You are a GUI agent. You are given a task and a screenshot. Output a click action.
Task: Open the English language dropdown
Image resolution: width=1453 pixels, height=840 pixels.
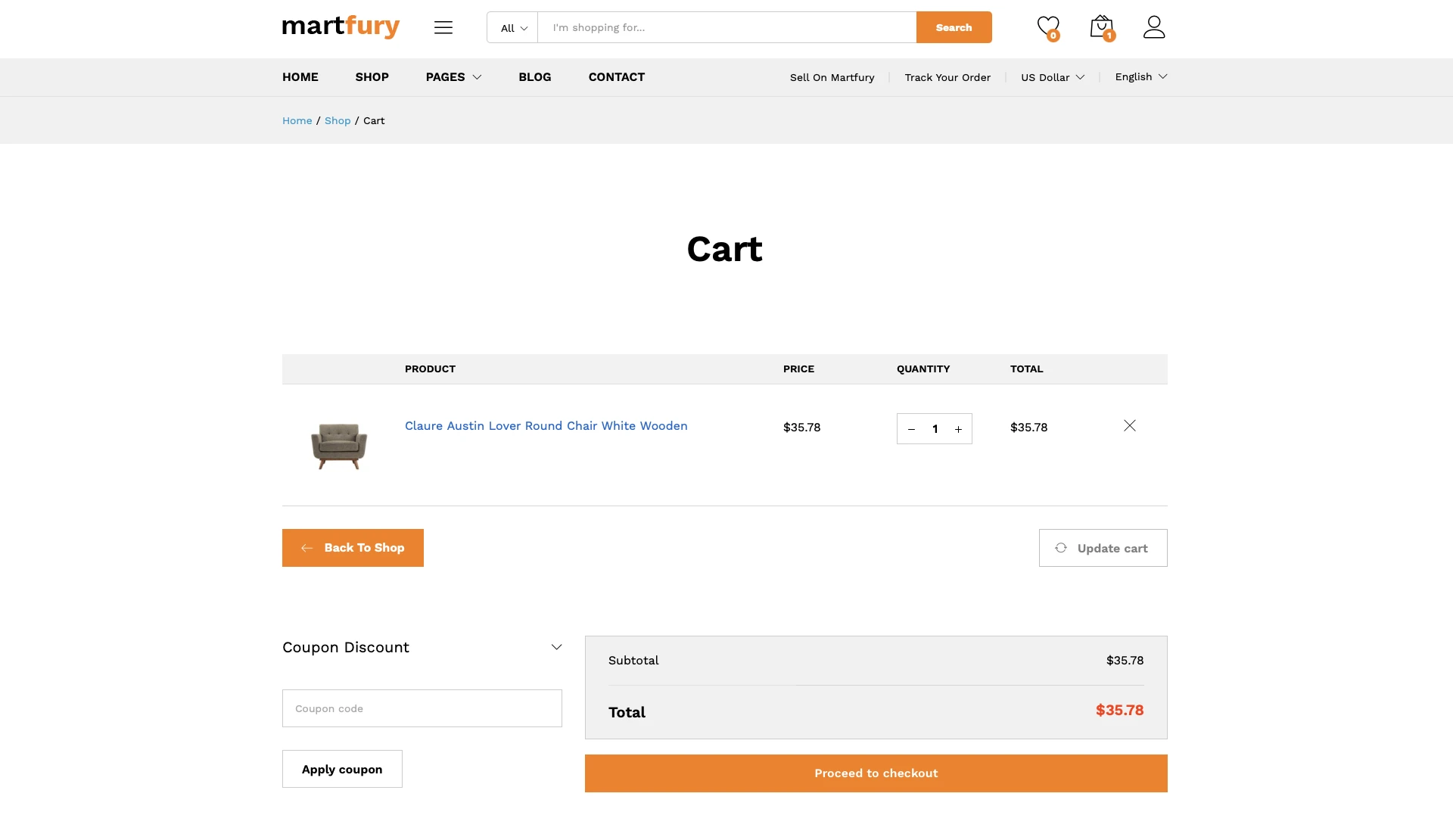(1140, 77)
